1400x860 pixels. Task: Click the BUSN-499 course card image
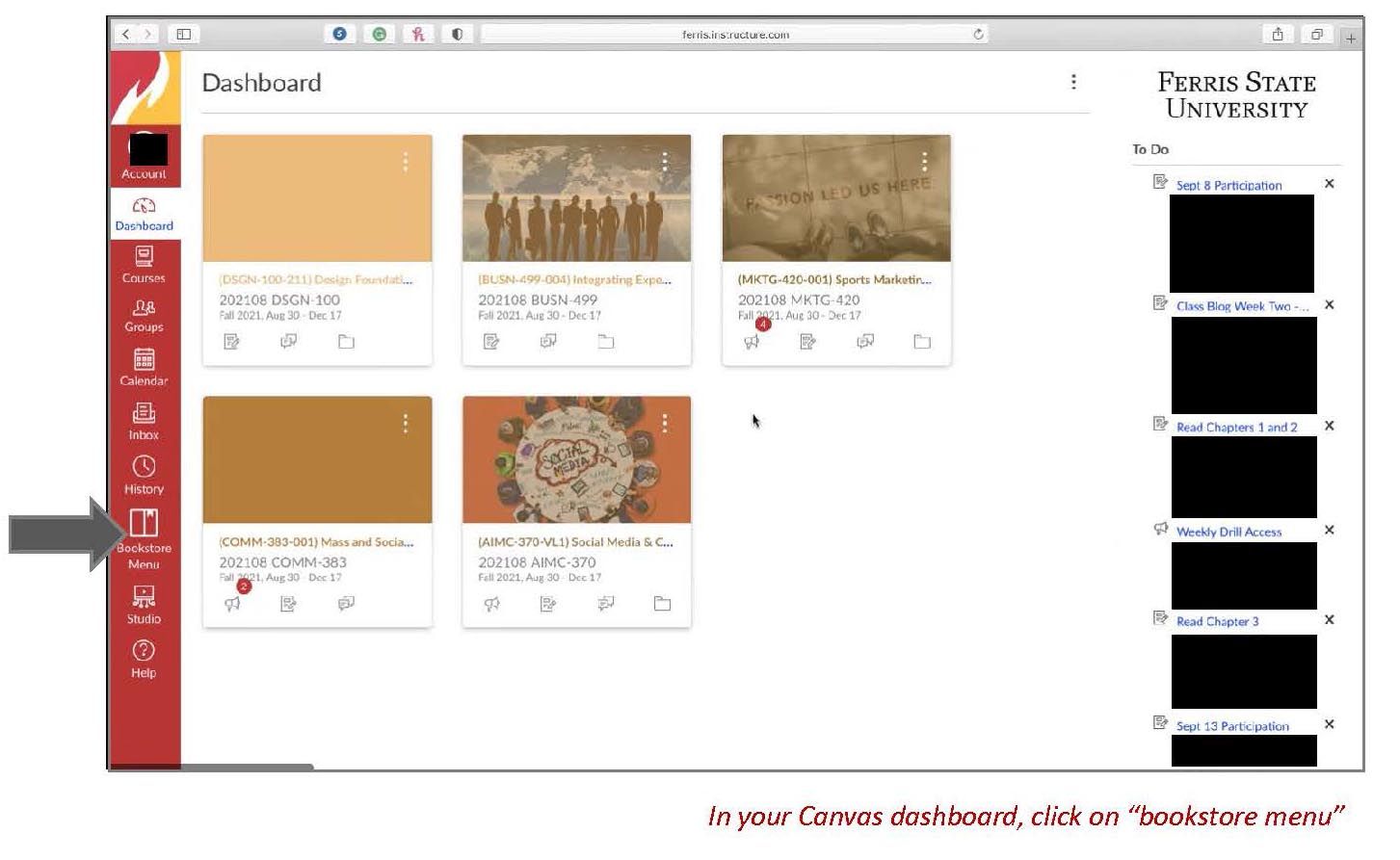click(576, 197)
